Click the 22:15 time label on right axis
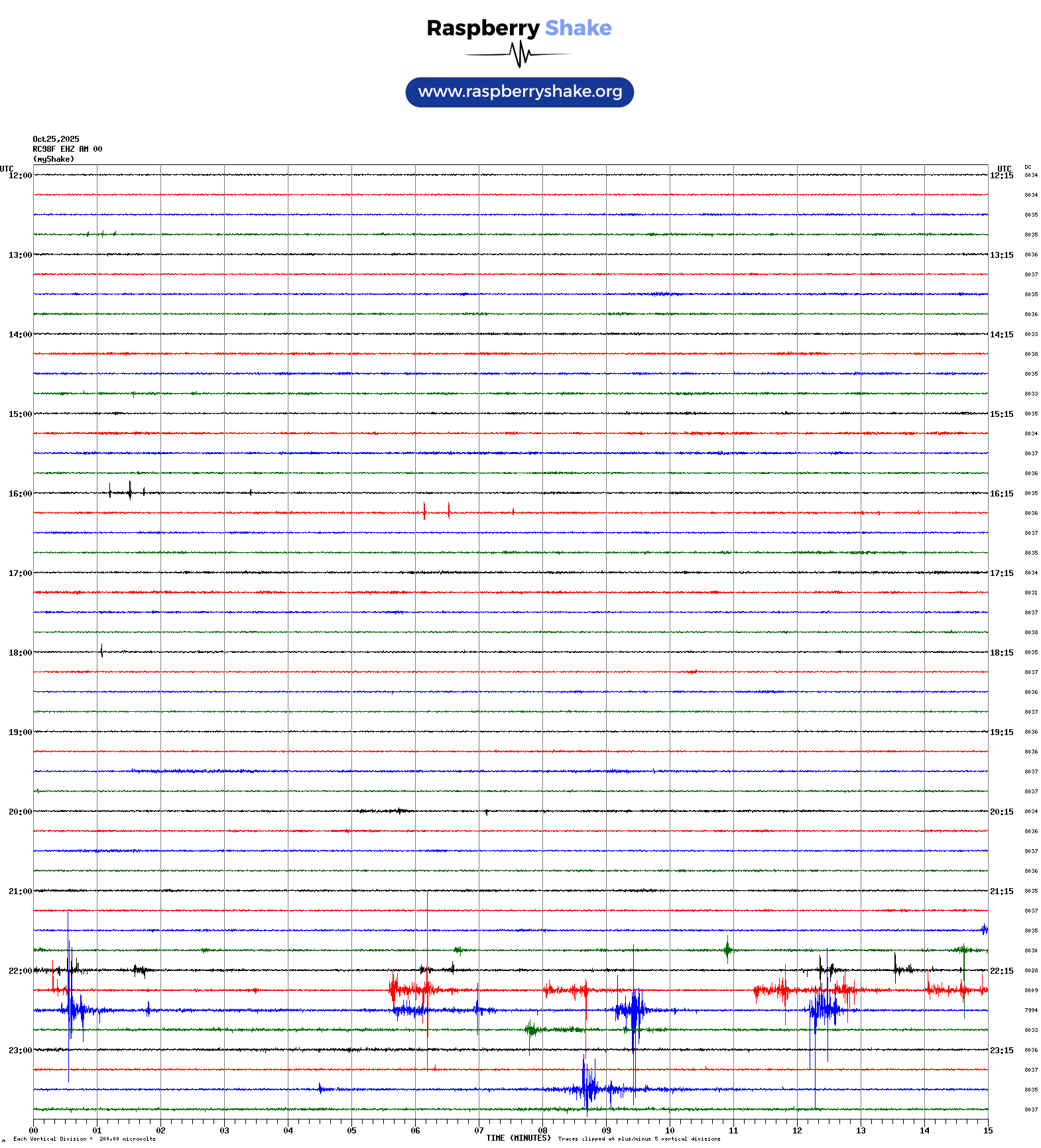Image resolution: width=1041 pixels, height=1148 pixels. pos(1001,971)
